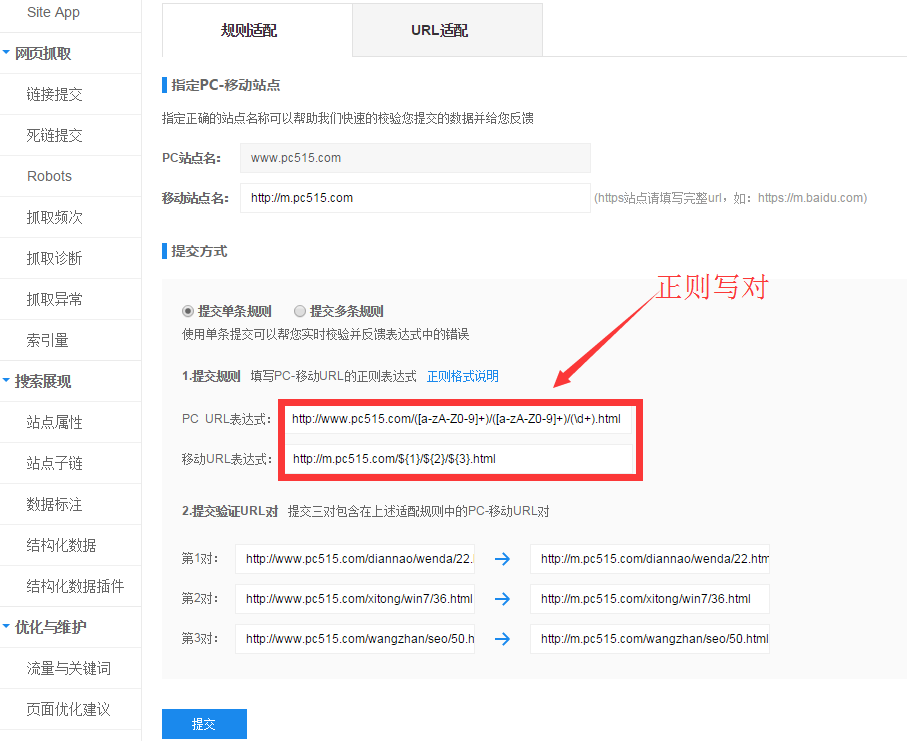Open 站点子链 in sidebar

point(54,463)
